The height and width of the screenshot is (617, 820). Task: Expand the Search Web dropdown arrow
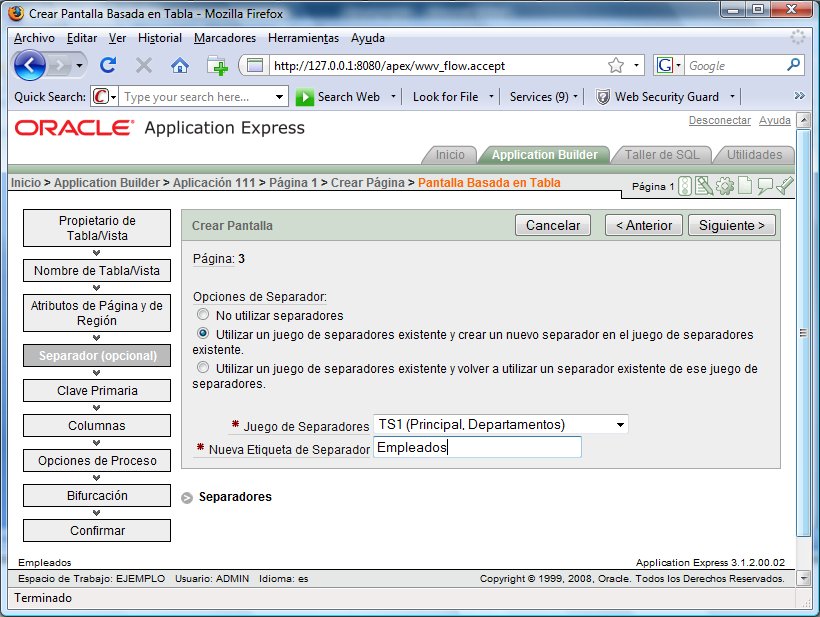click(393, 97)
